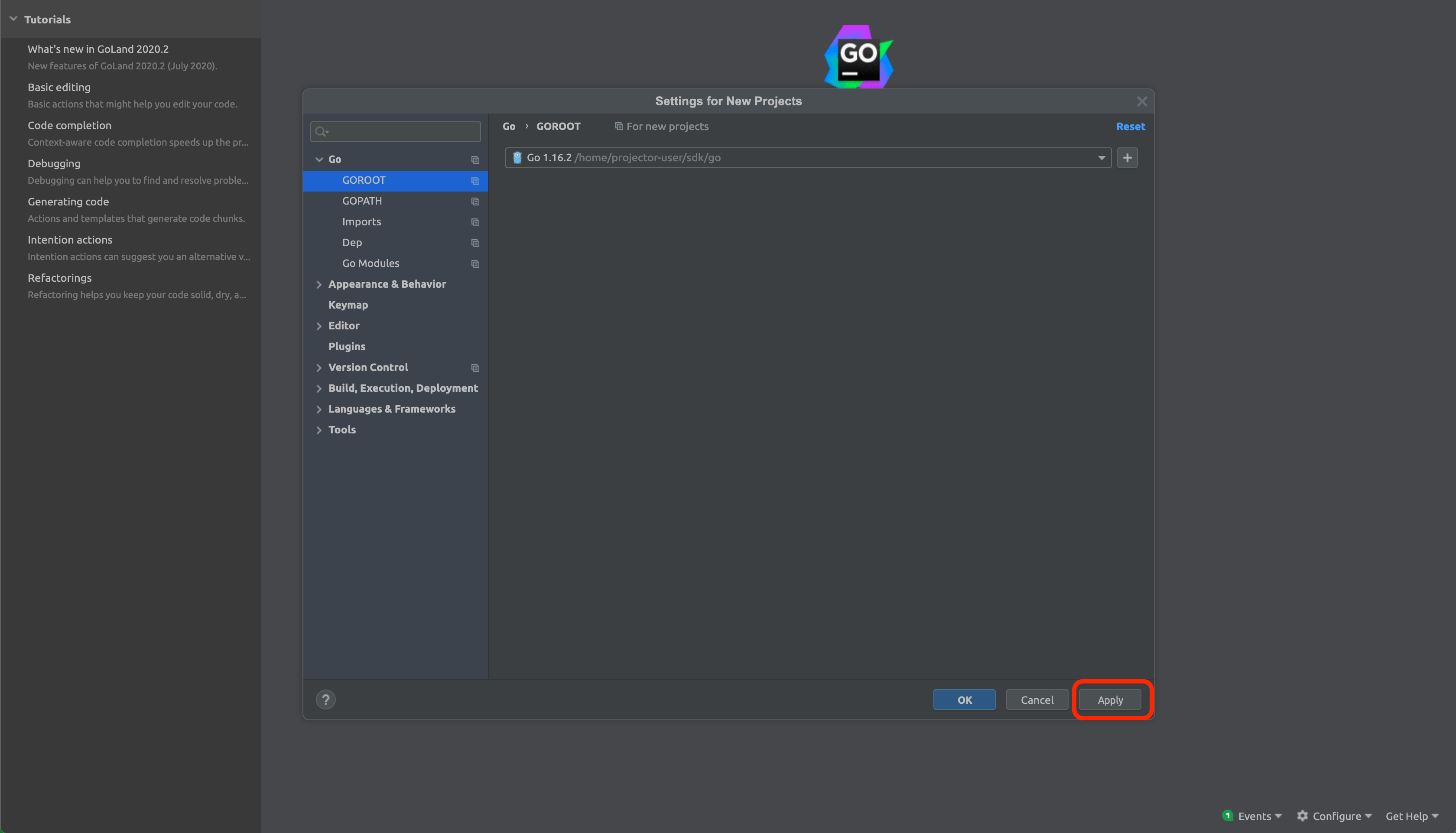Collapse the Tutorials panel
Image resolution: width=1456 pixels, height=833 pixels.
pyautogui.click(x=13, y=19)
